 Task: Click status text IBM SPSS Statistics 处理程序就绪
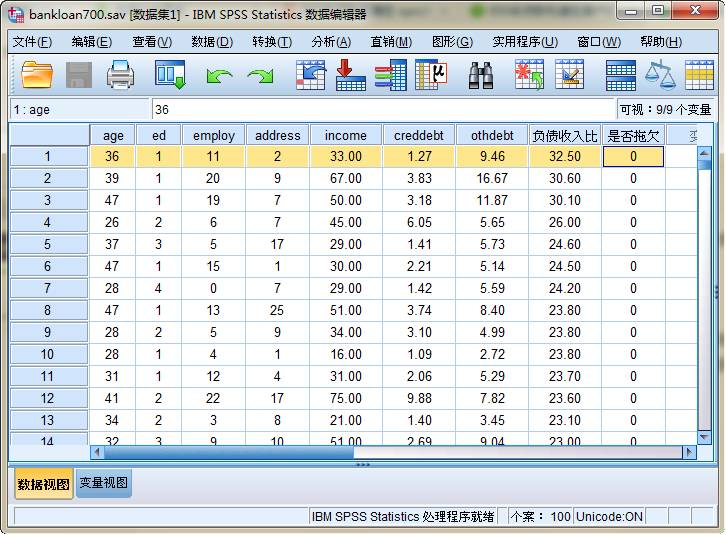403,516
